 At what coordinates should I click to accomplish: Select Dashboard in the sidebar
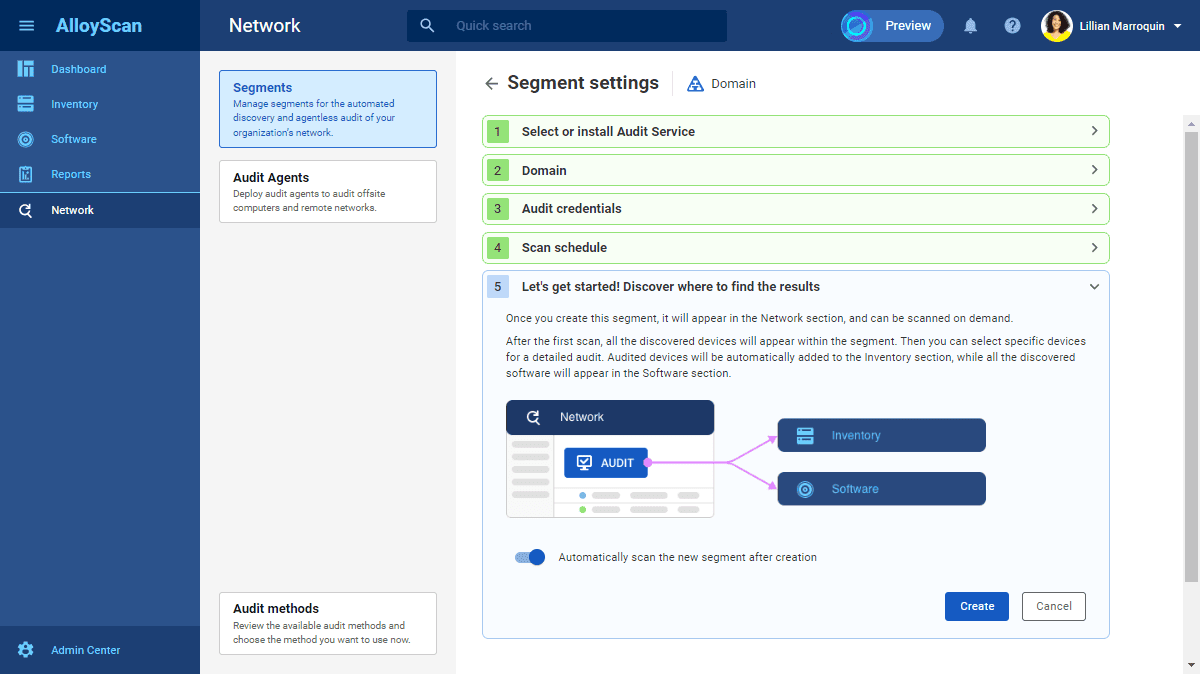pyautogui.click(x=100, y=69)
